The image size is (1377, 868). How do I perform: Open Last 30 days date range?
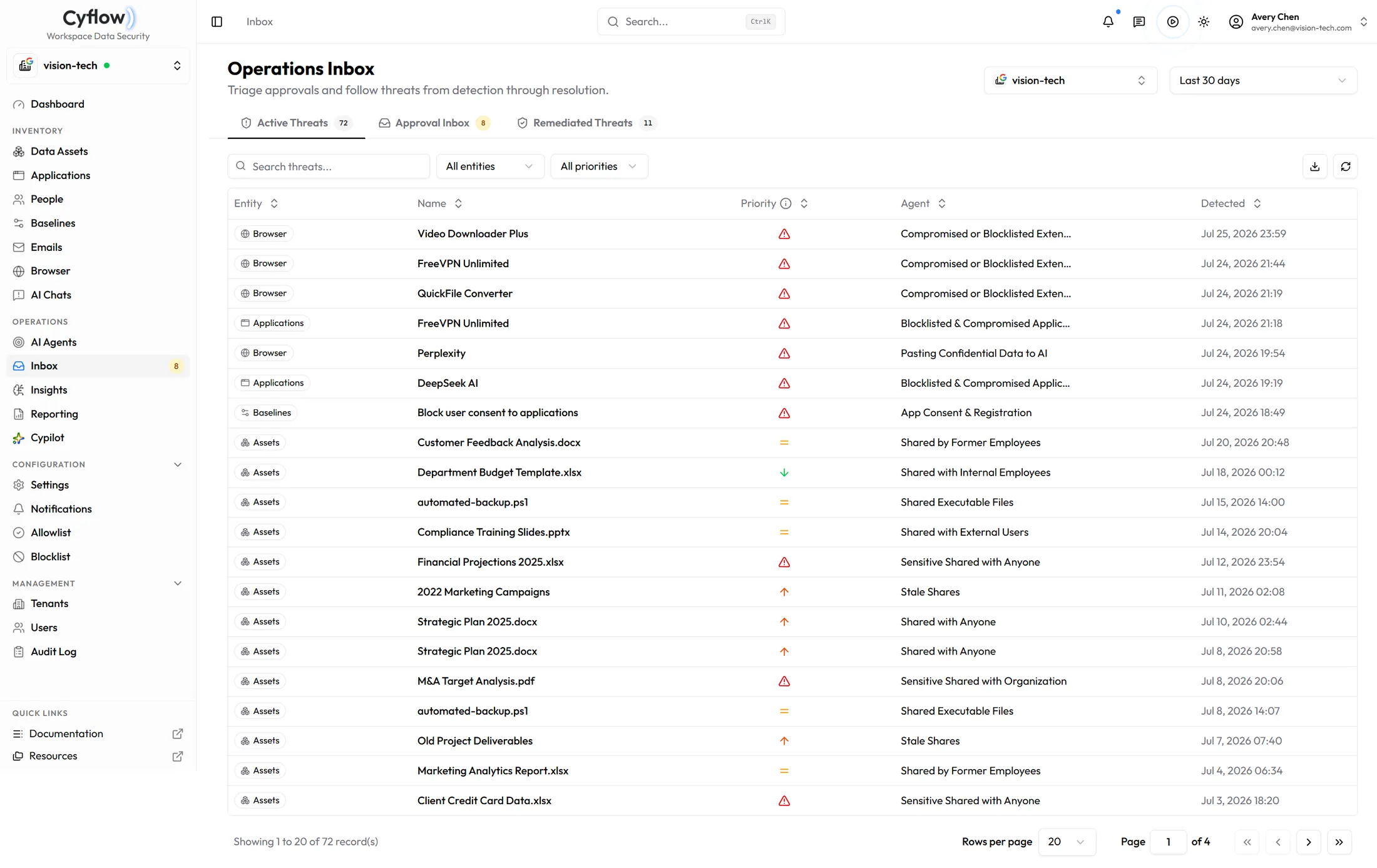click(x=1262, y=80)
